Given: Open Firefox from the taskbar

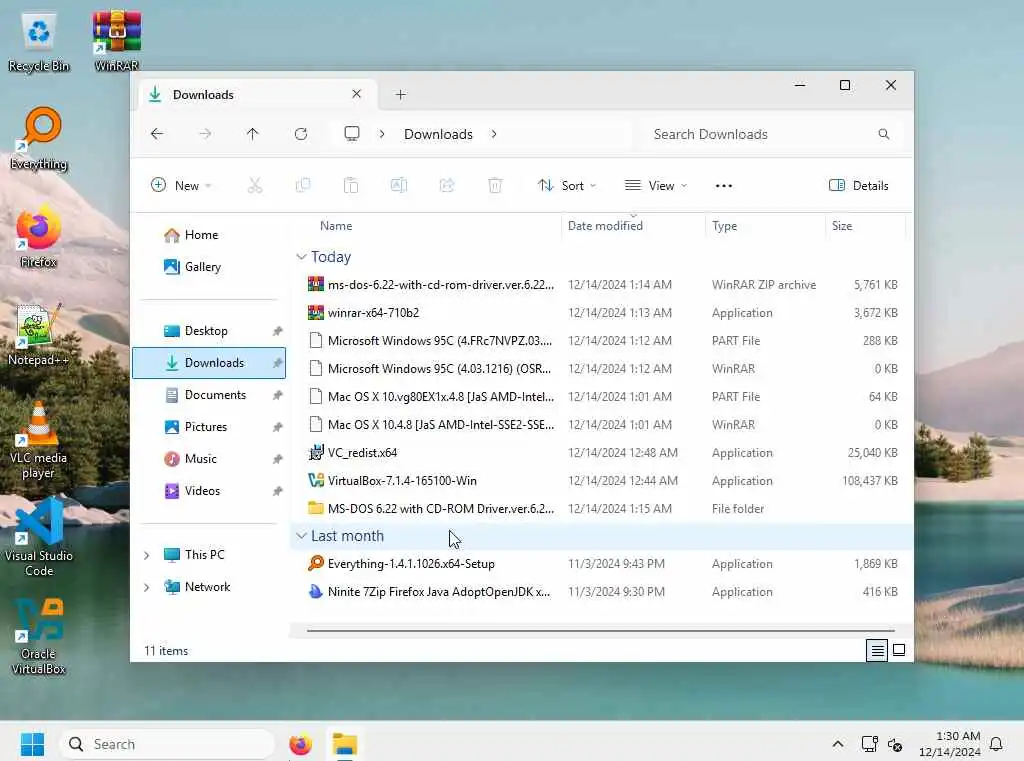Looking at the screenshot, I should [x=300, y=744].
